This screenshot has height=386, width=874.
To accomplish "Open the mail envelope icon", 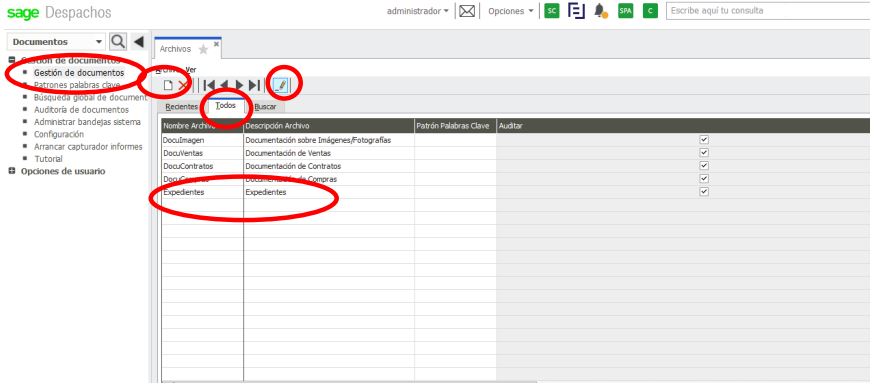I will 467,11.
